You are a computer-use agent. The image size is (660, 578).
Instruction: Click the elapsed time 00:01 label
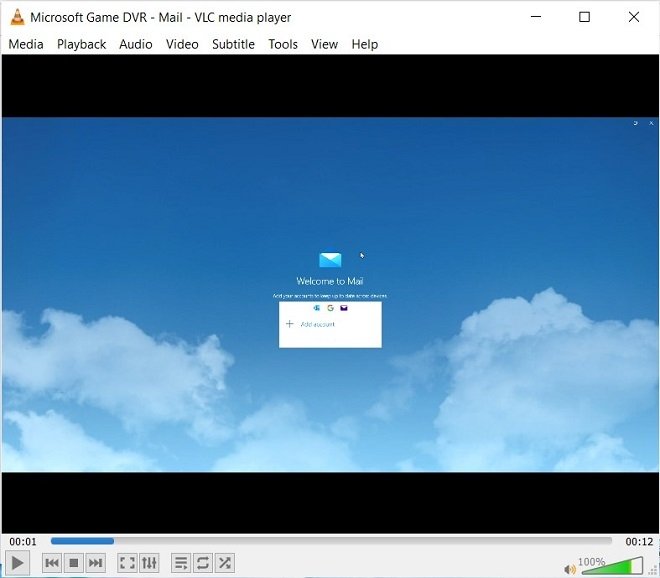pos(23,542)
